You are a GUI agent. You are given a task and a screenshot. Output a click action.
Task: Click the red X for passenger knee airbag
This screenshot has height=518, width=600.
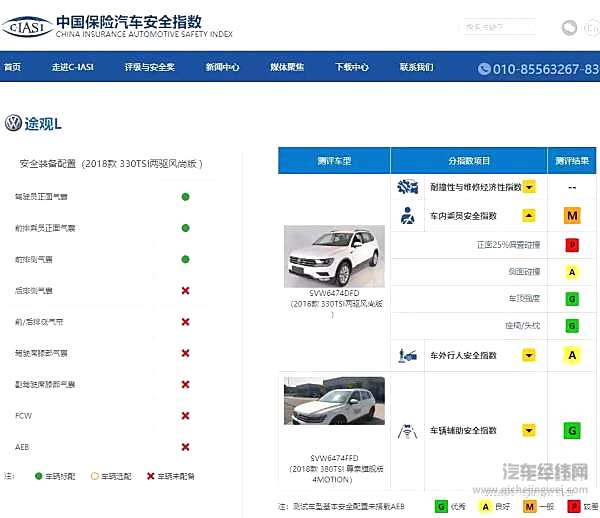click(x=186, y=384)
